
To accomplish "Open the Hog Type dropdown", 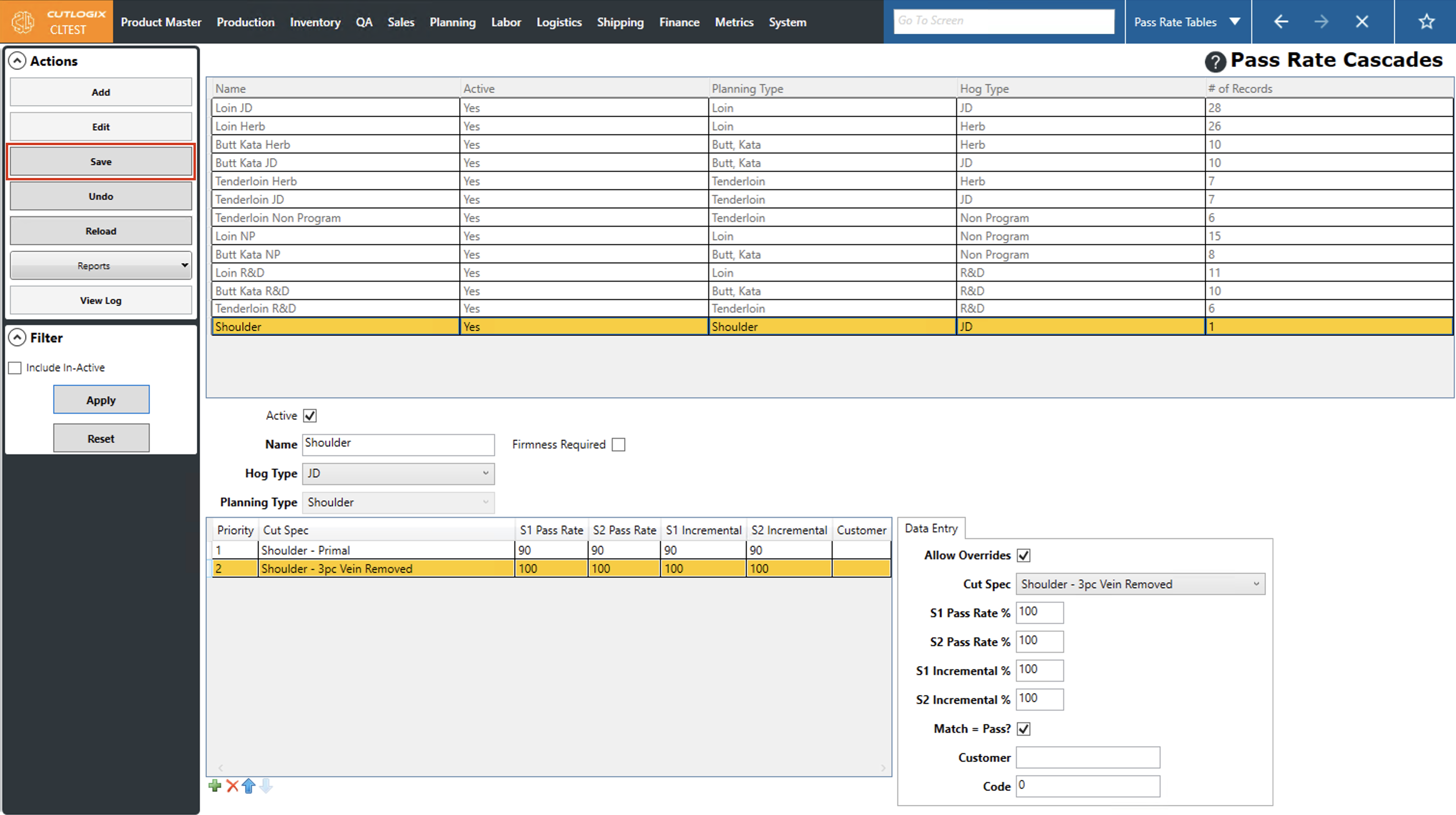I will pyautogui.click(x=398, y=474).
